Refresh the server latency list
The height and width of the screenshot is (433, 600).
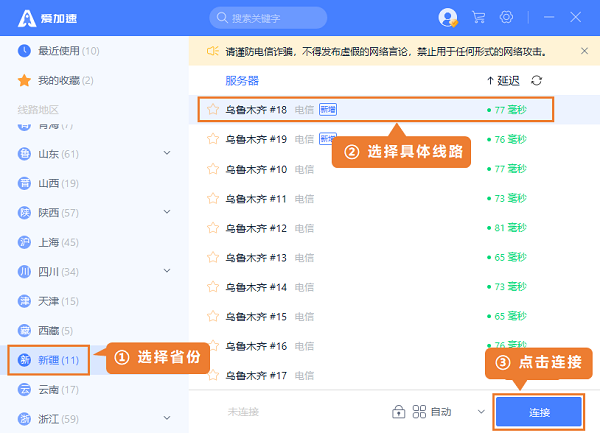pos(536,81)
